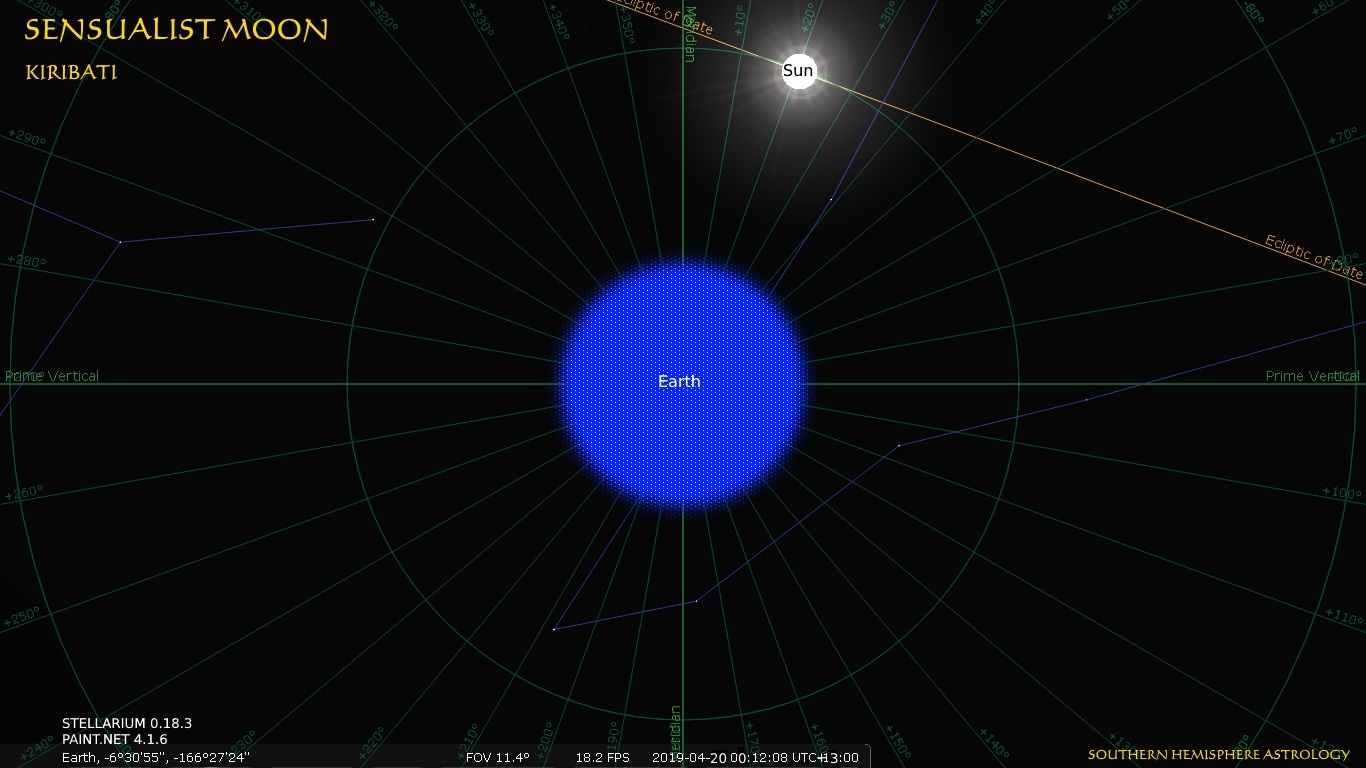The height and width of the screenshot is (768, 1366).
Task: Click the star at the left constellation vertex near +280°
Action: pos(120,242)
